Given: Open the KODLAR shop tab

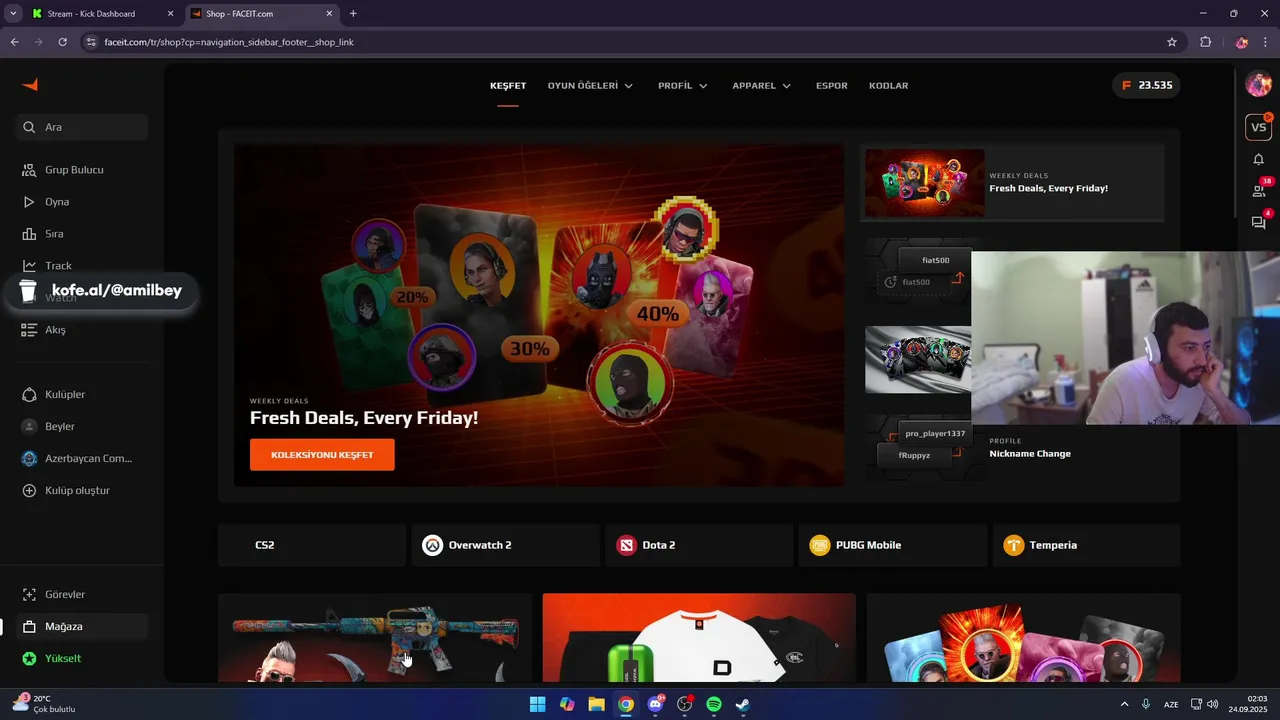Looking at the screenshot, I should [889, 86].
